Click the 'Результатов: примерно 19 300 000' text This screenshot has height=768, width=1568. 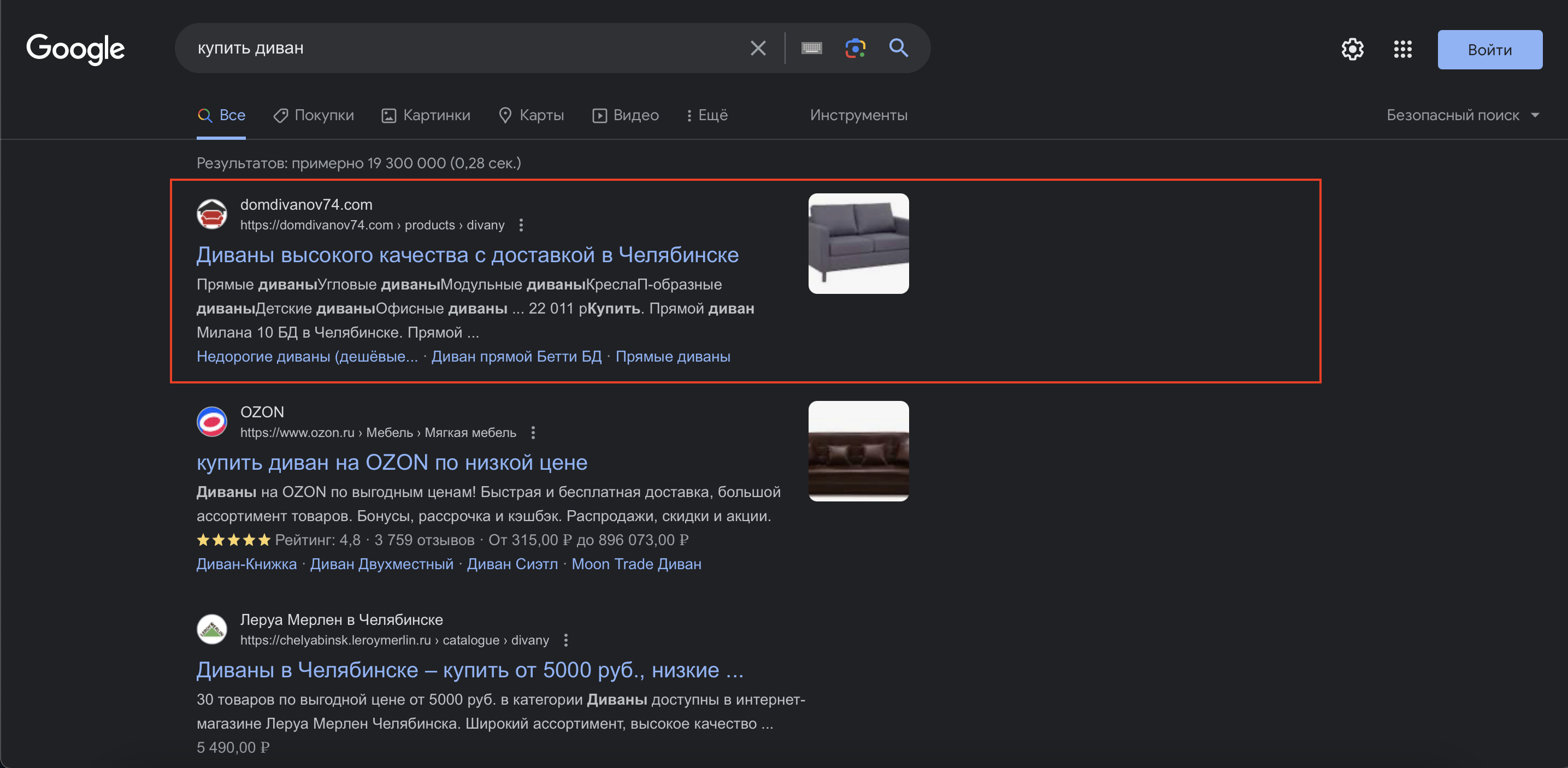(x=358, y=163)
